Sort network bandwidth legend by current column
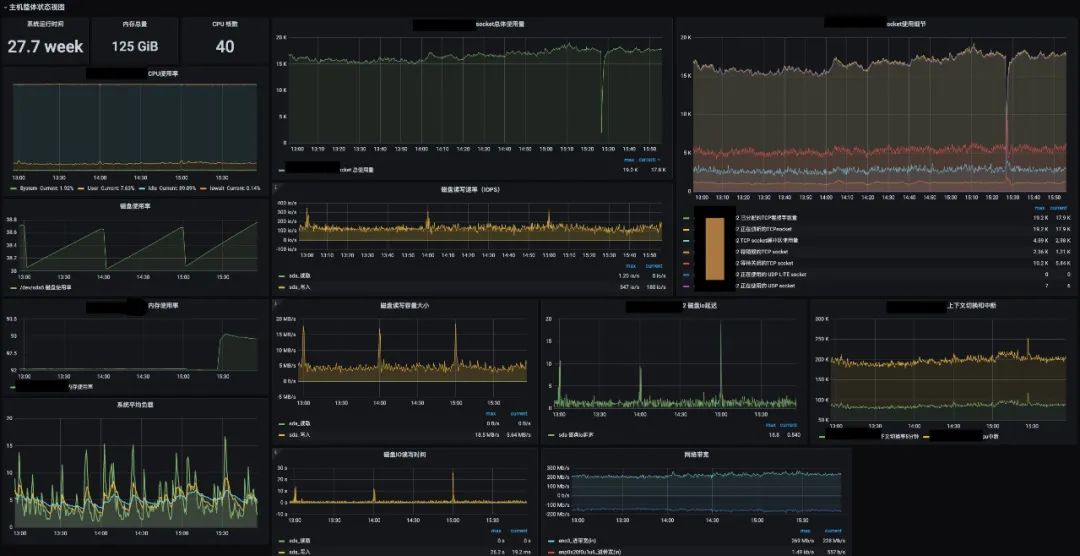 click(x=833, y=531)
